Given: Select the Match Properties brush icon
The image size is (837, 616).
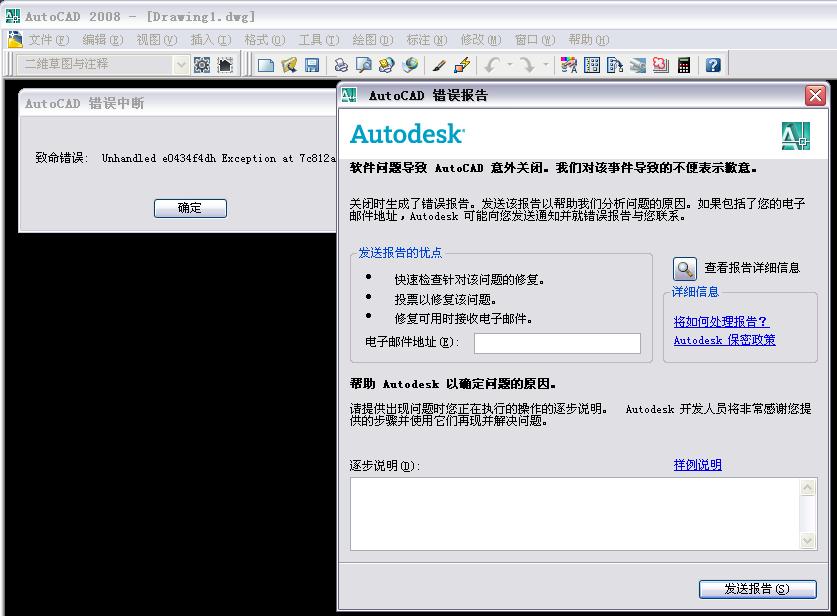Looking at the screenshot, I should tap(439, 65).
